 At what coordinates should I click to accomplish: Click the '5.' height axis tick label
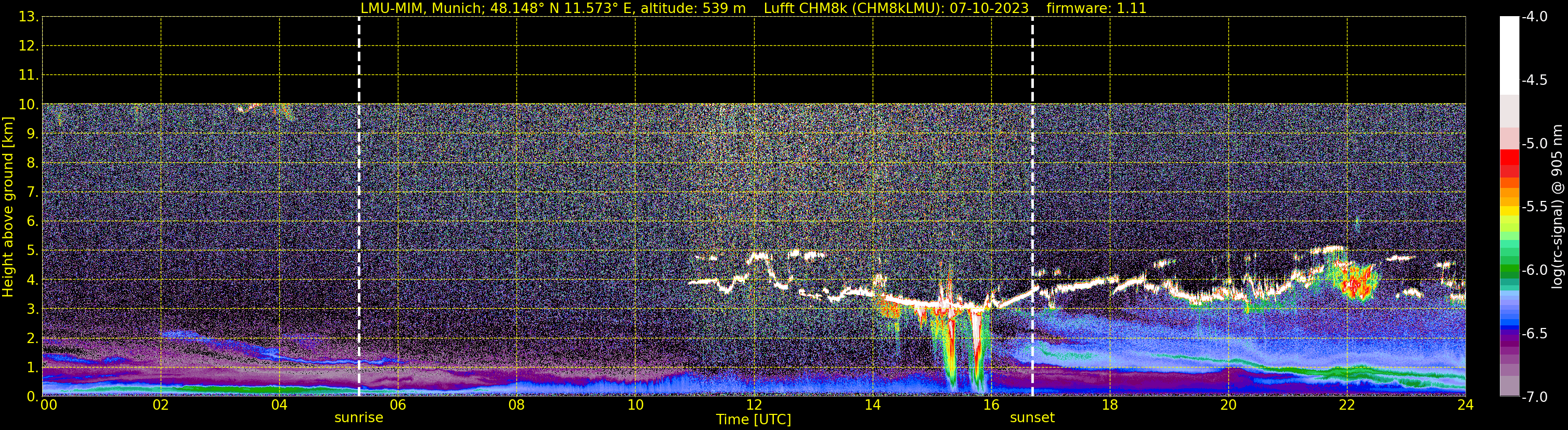pyautogui.click(x=32, y=251)
